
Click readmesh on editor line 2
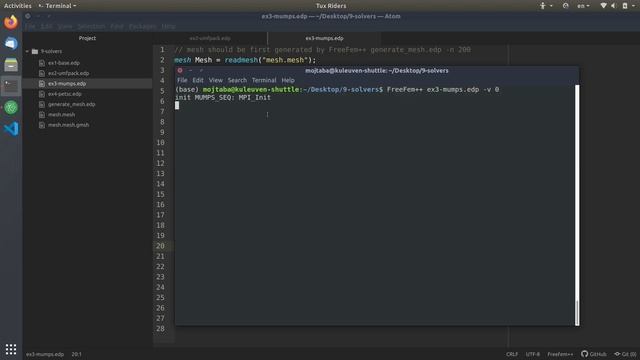pos(241,60)
